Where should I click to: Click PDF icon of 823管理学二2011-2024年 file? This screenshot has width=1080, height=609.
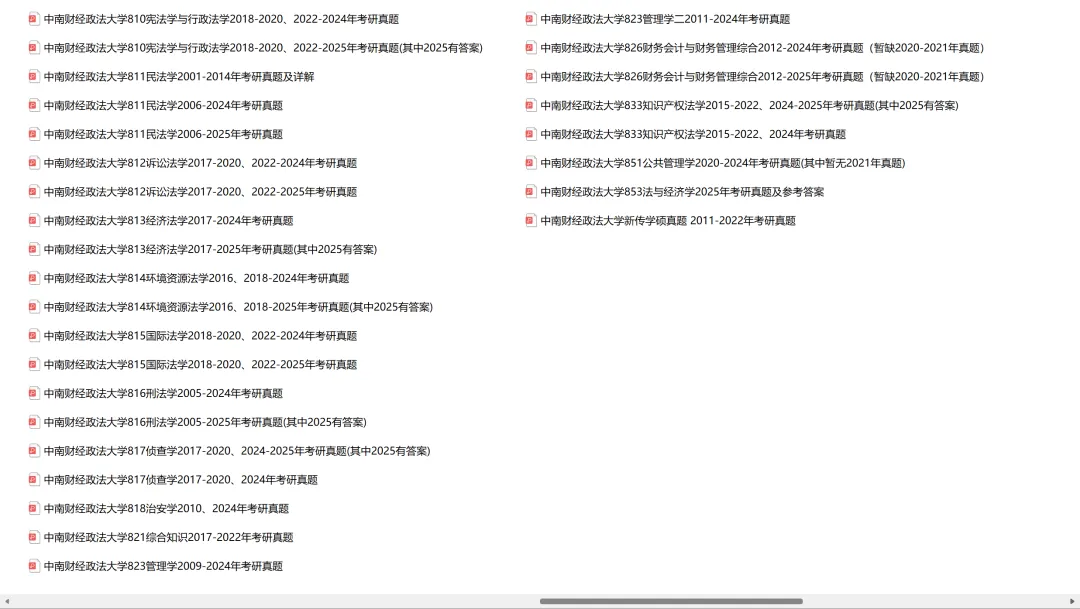click(530, 19)
